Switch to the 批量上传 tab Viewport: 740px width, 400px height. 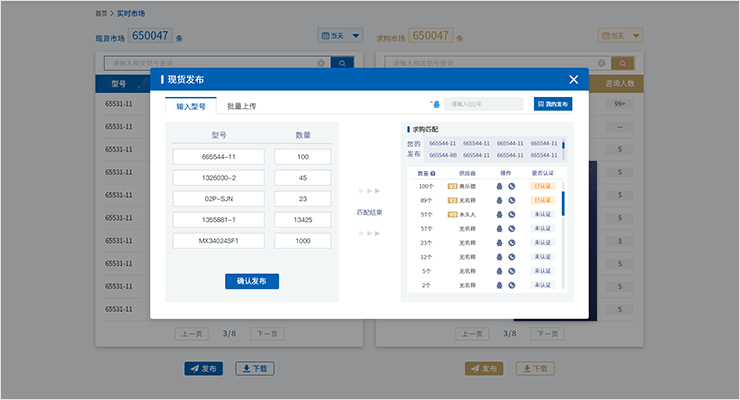[242, 106]
